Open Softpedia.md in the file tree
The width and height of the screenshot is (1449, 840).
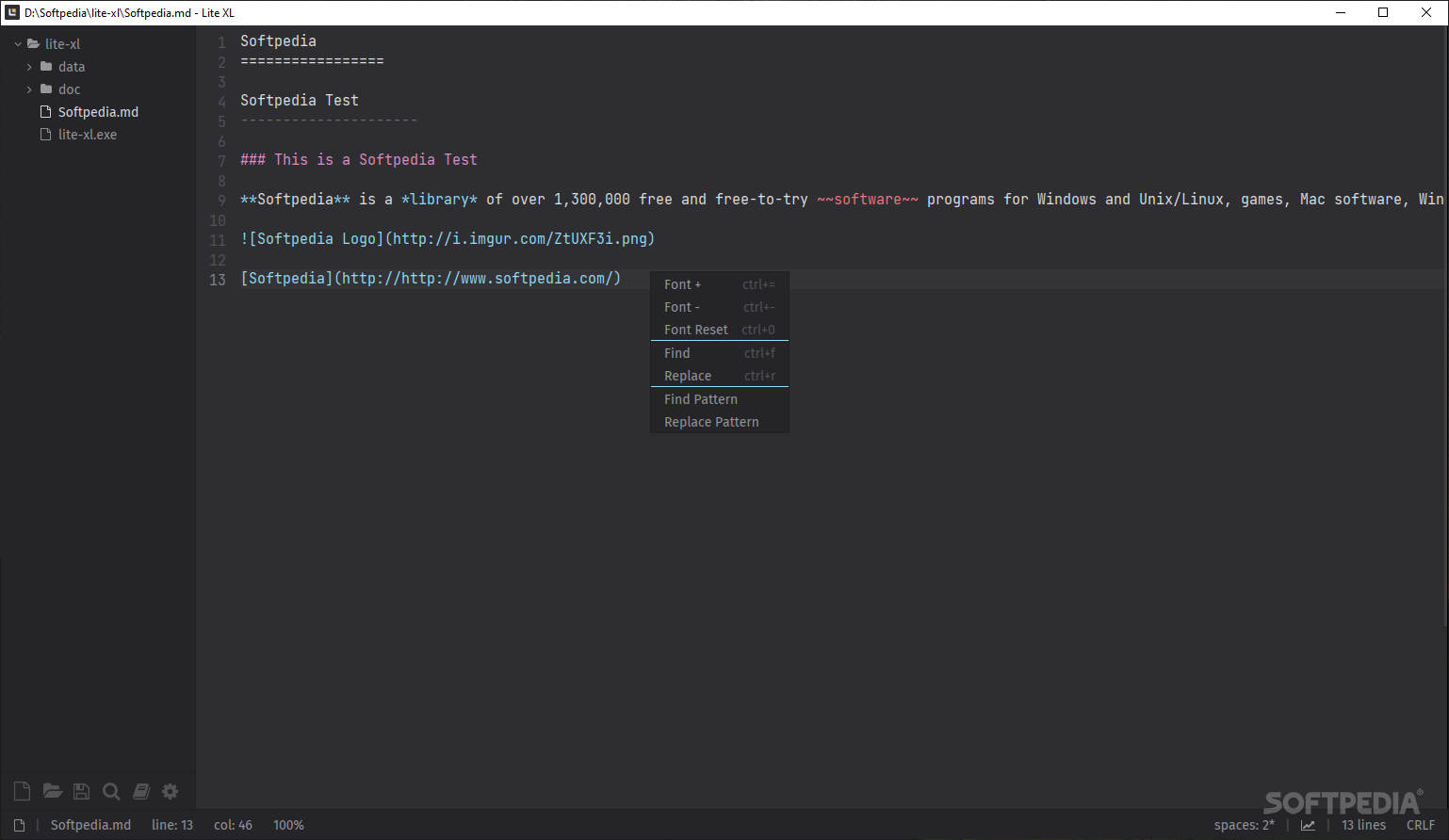pyautogui.click(x=98, y=111)
